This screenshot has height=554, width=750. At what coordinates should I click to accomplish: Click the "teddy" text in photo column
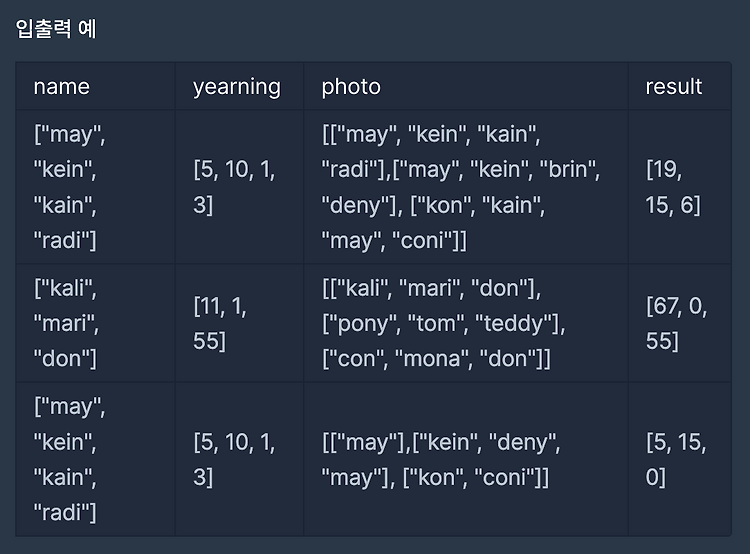point(517,324)
